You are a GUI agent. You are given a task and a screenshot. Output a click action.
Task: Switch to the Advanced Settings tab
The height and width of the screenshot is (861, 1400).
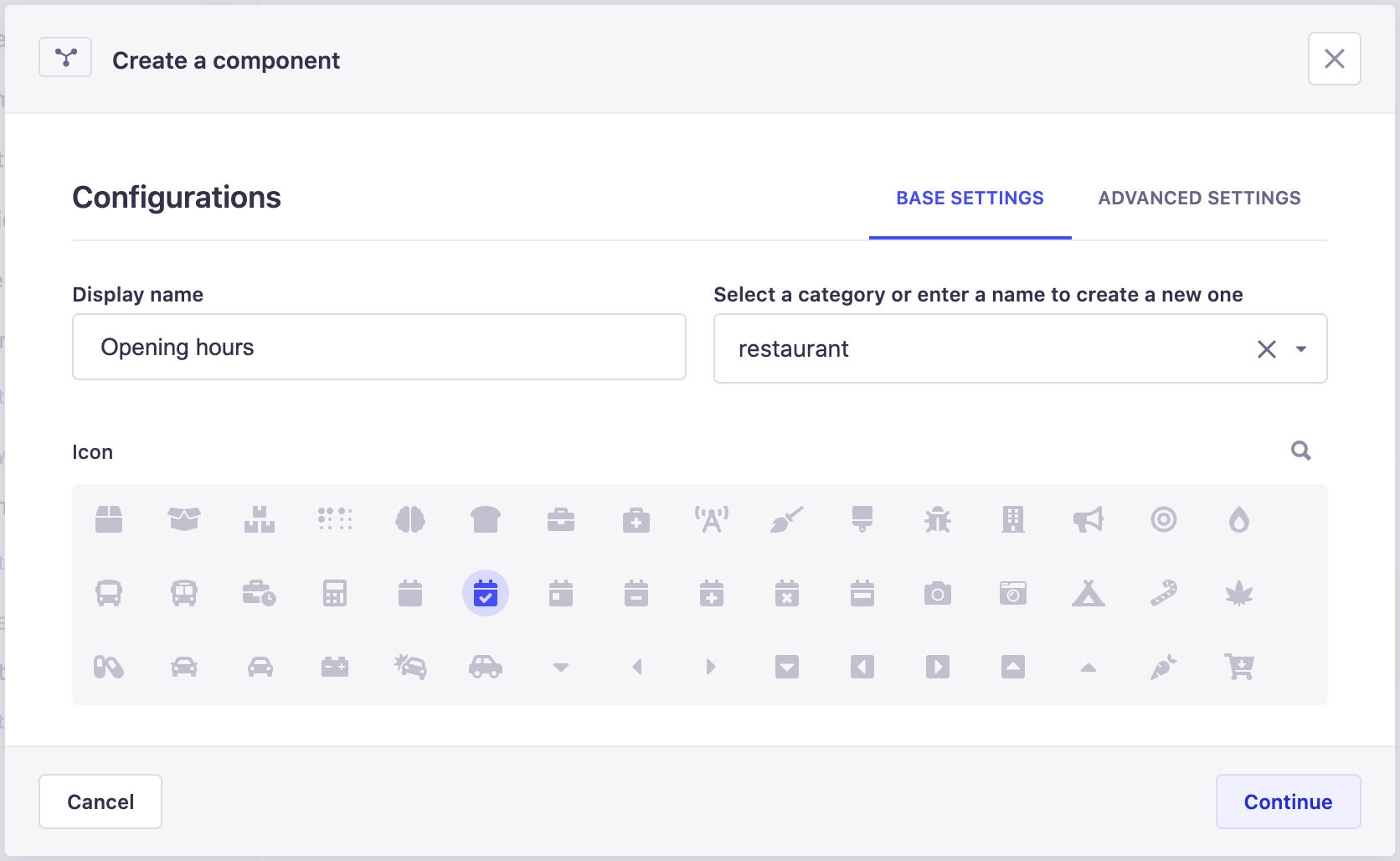[x=1199, y=198]
